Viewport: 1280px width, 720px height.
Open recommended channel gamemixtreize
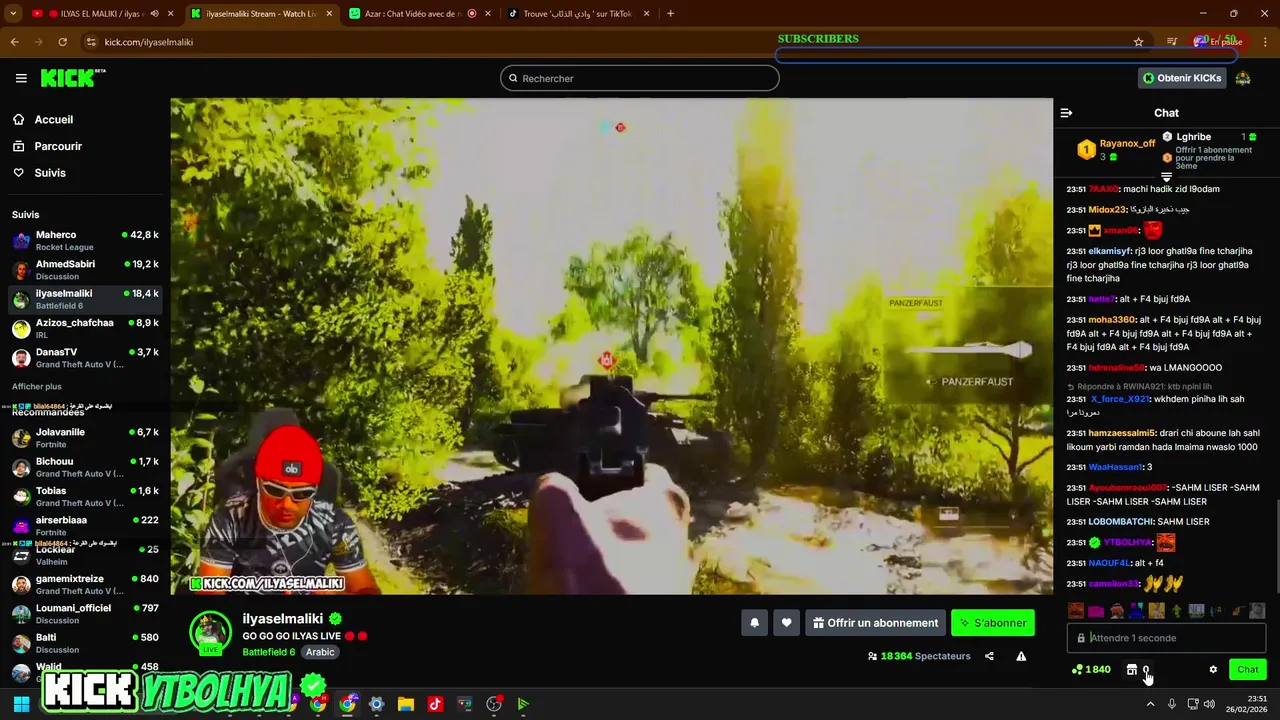click(x=85, y=584)
